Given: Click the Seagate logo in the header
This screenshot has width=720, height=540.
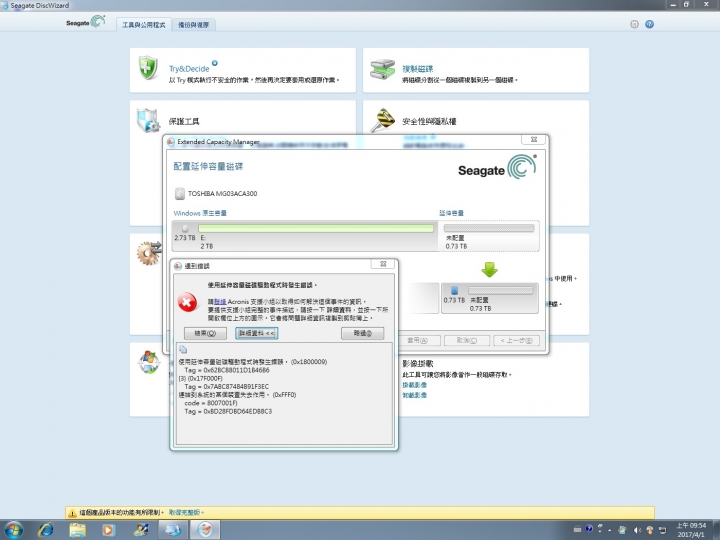Looking at the screenshot, I should [86, 22].
